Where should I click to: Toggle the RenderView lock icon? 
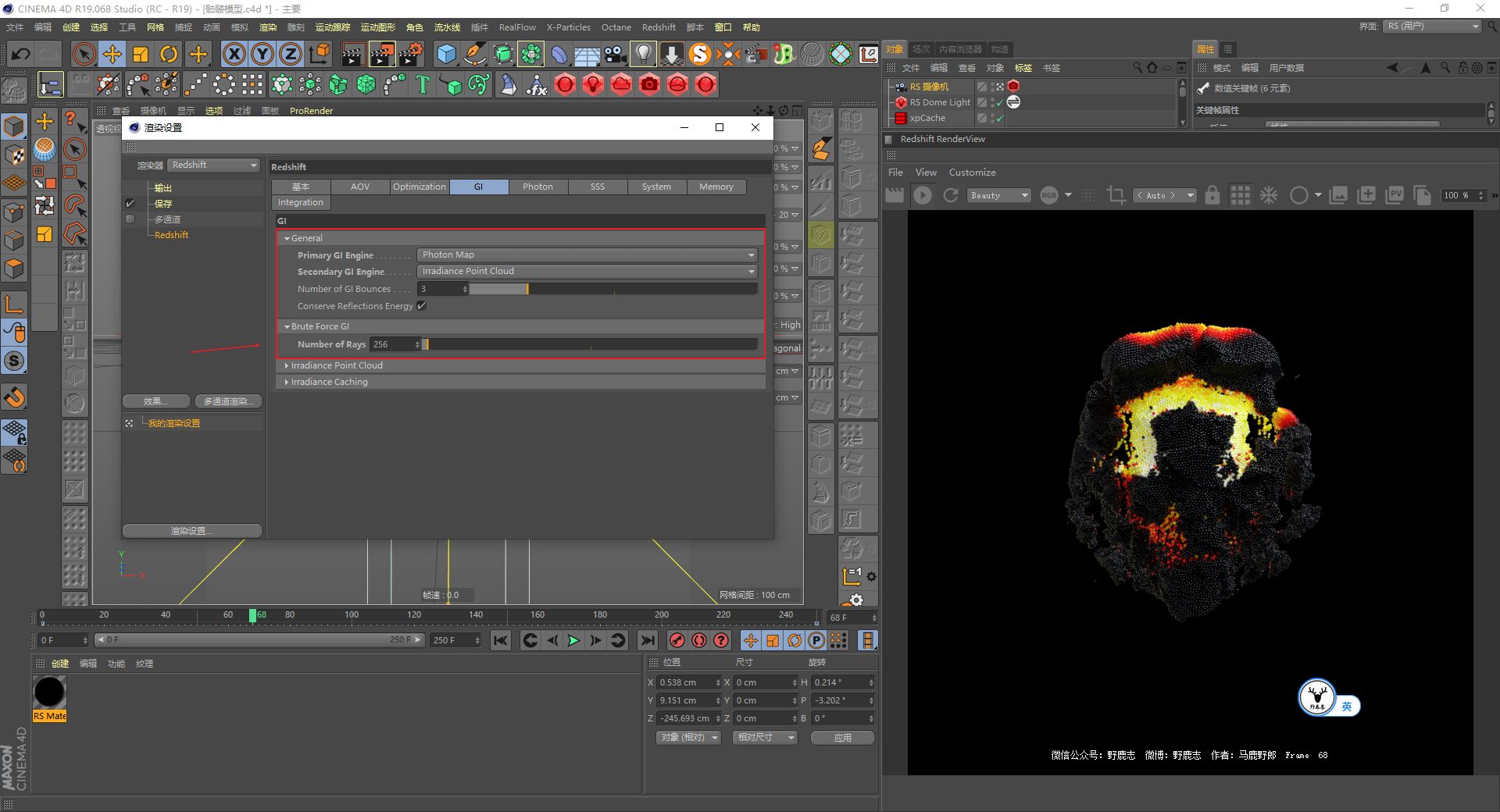[x=1212, y=195]
